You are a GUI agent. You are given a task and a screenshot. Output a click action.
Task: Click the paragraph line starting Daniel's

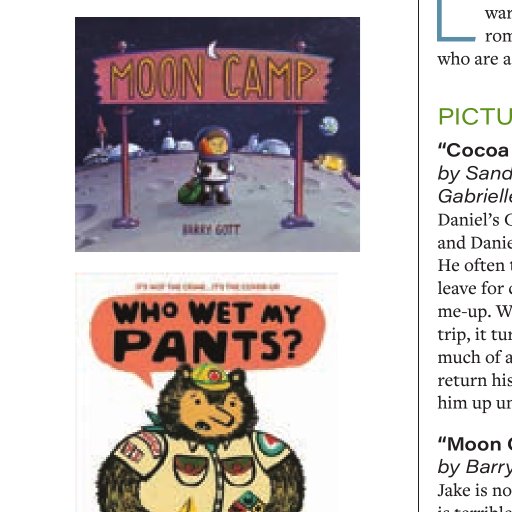pyautogui.click(x=475, y=220)
